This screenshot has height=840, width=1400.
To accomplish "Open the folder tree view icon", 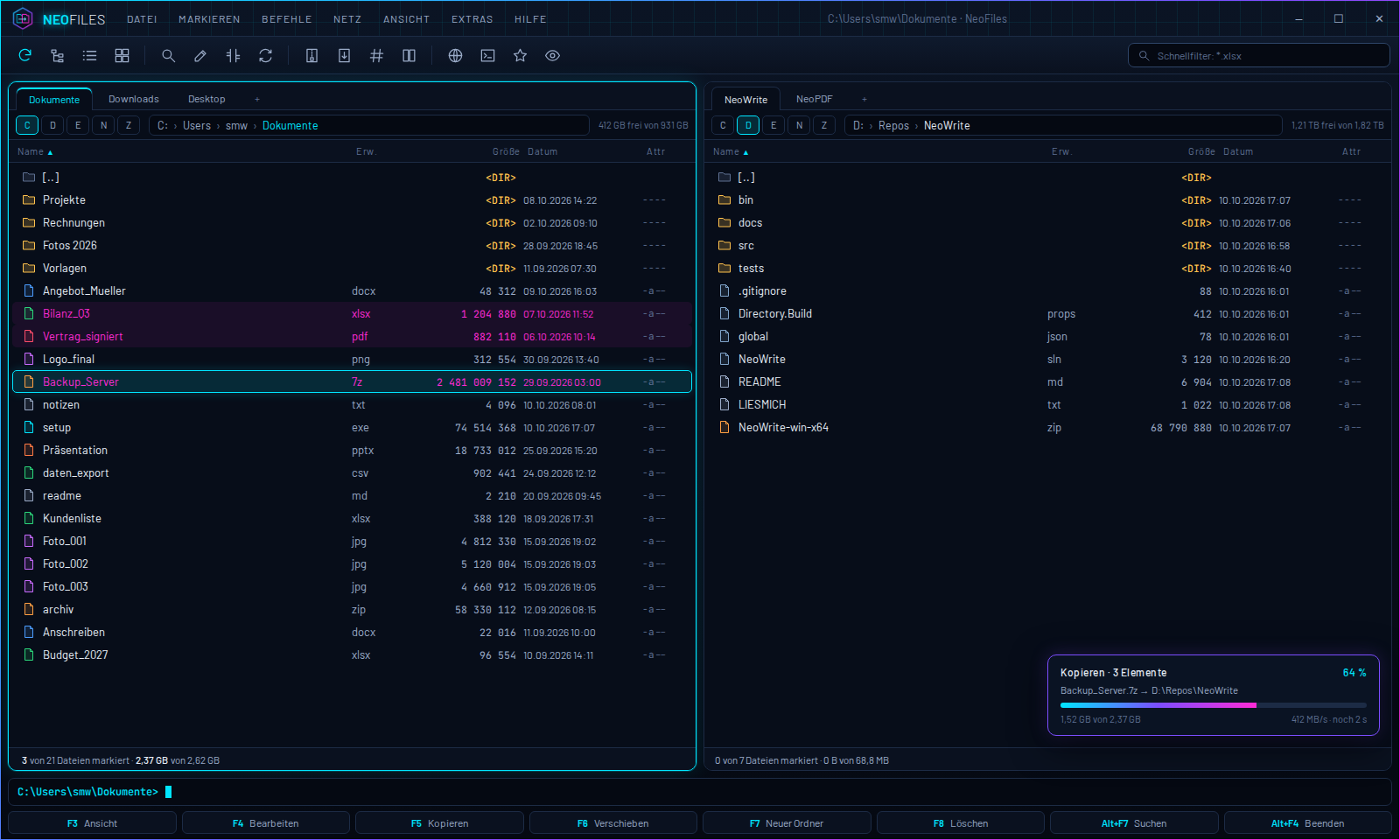I will tap(58, 56).
